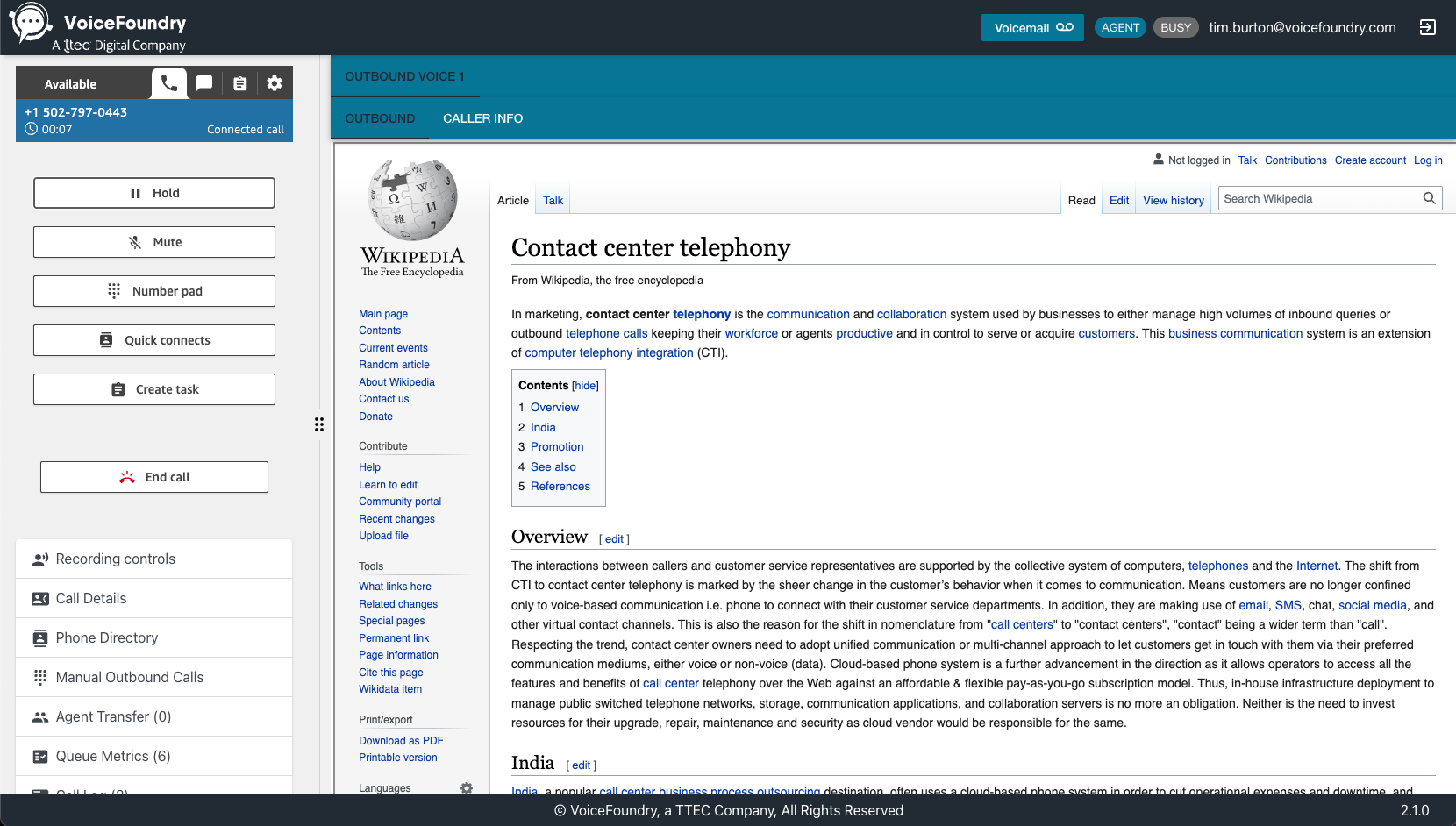The width and height of the screenshot is (1456, 826).
Task: Open the Wikipedia Talk tab beside Article
Action: click(553, 200)
